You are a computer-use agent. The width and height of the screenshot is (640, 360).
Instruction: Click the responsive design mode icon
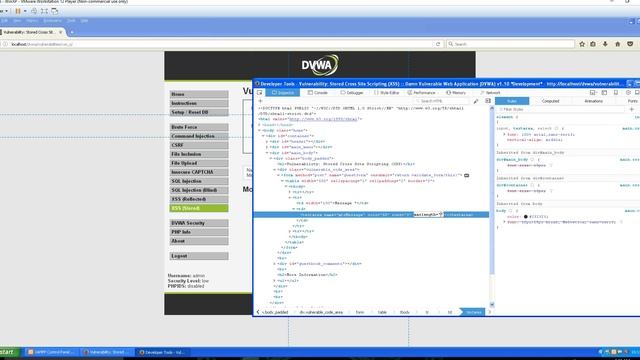(x=616, y=93)
